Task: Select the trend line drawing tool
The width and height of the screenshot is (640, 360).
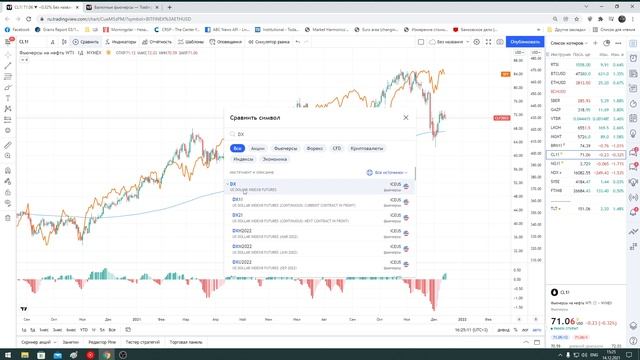Action: pos(8,66)
